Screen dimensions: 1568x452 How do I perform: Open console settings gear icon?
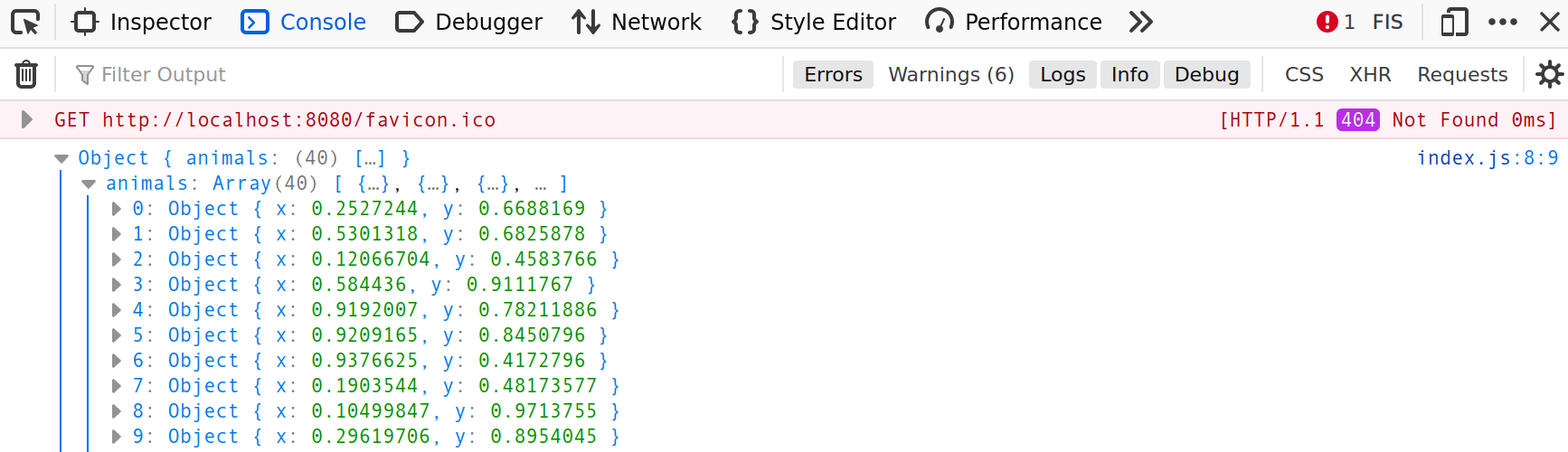tap(1549, 74)
